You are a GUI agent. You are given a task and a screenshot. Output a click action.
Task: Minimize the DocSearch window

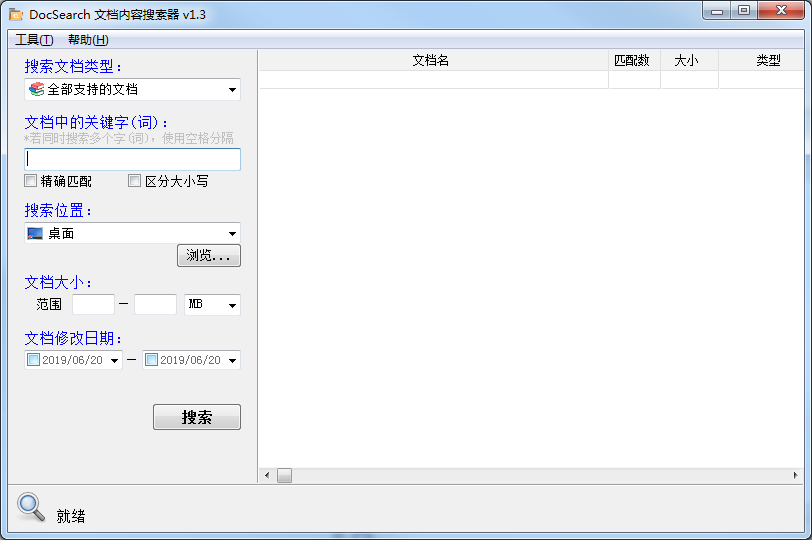(x=717, y=11)
